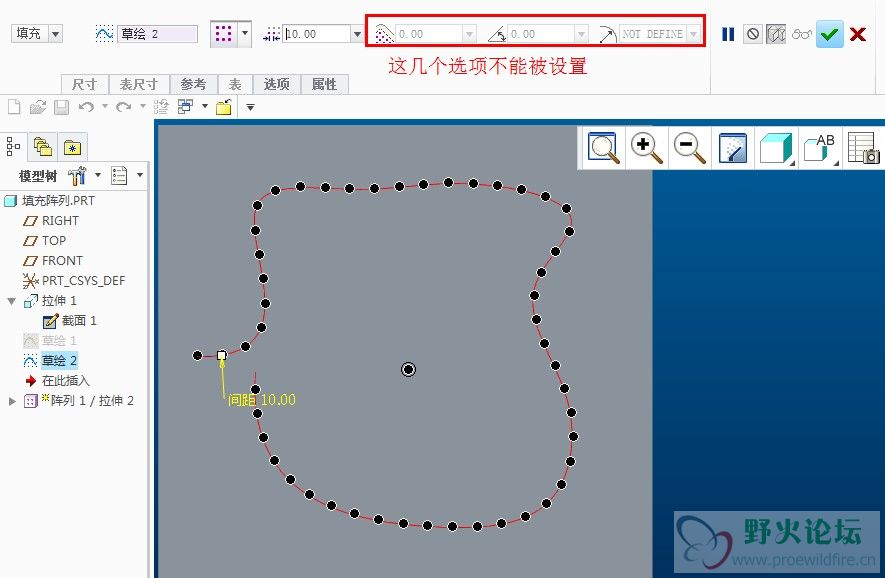
Task: Edit the spacing value 10.00 field
Action: 317,34
